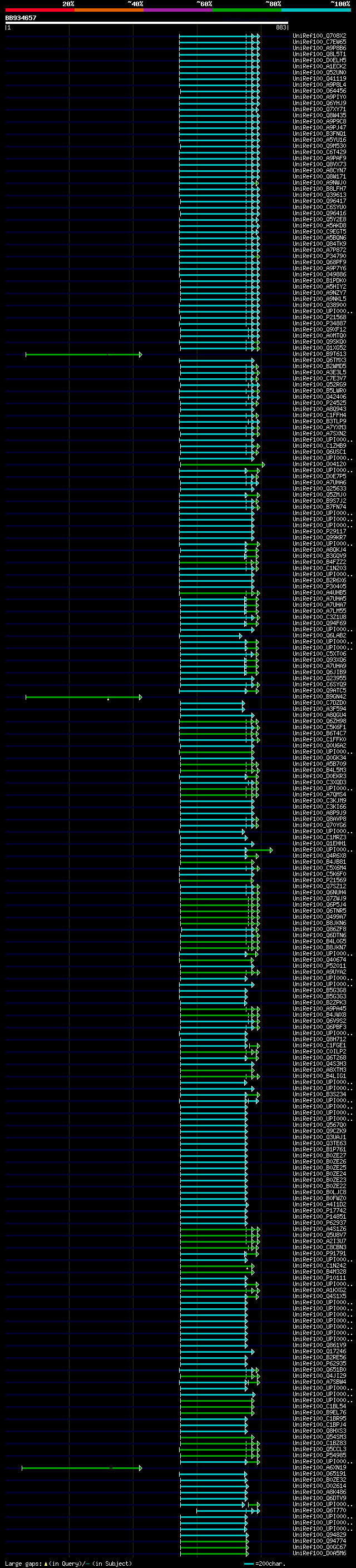The image size is (356, 1568).
Task: Click the UniRef100_Q41119 label
Action: pos(319,78)
